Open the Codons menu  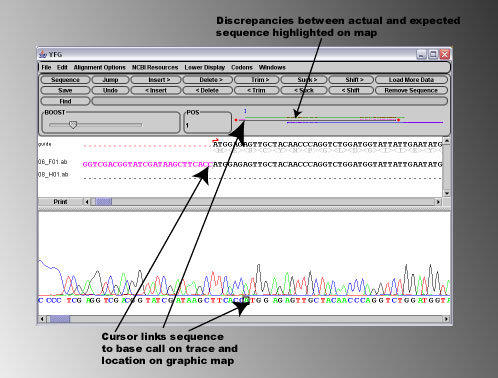tap(242, 67)
